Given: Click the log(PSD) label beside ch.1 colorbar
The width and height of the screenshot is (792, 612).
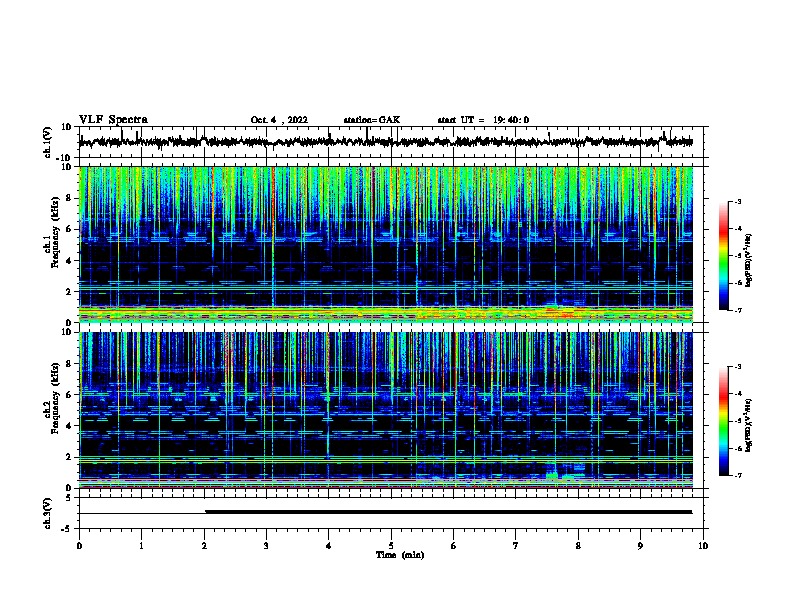Looking at the screenshot, I should click(748, 260).
